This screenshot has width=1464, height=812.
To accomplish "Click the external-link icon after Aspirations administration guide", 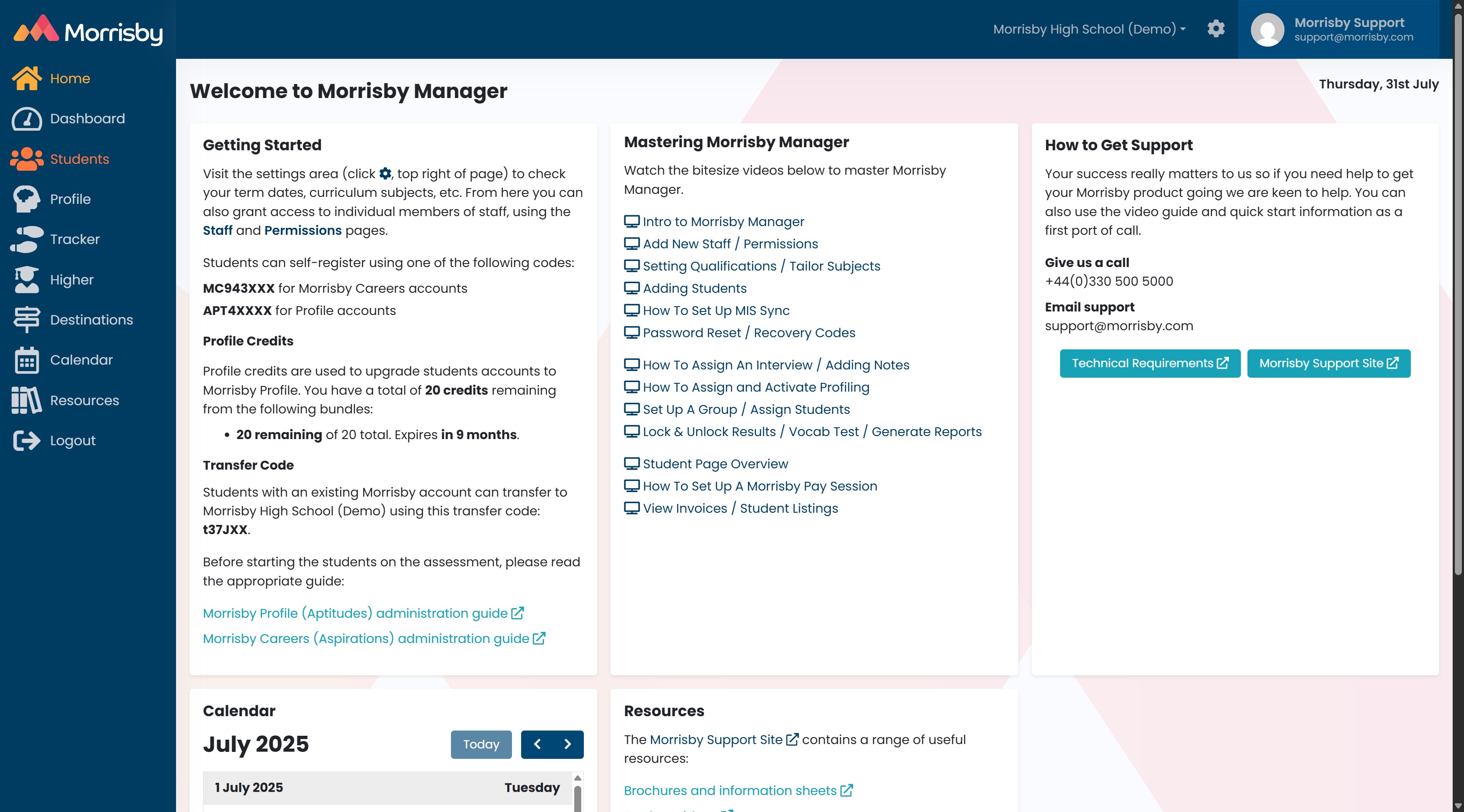I will pos(539,639).
